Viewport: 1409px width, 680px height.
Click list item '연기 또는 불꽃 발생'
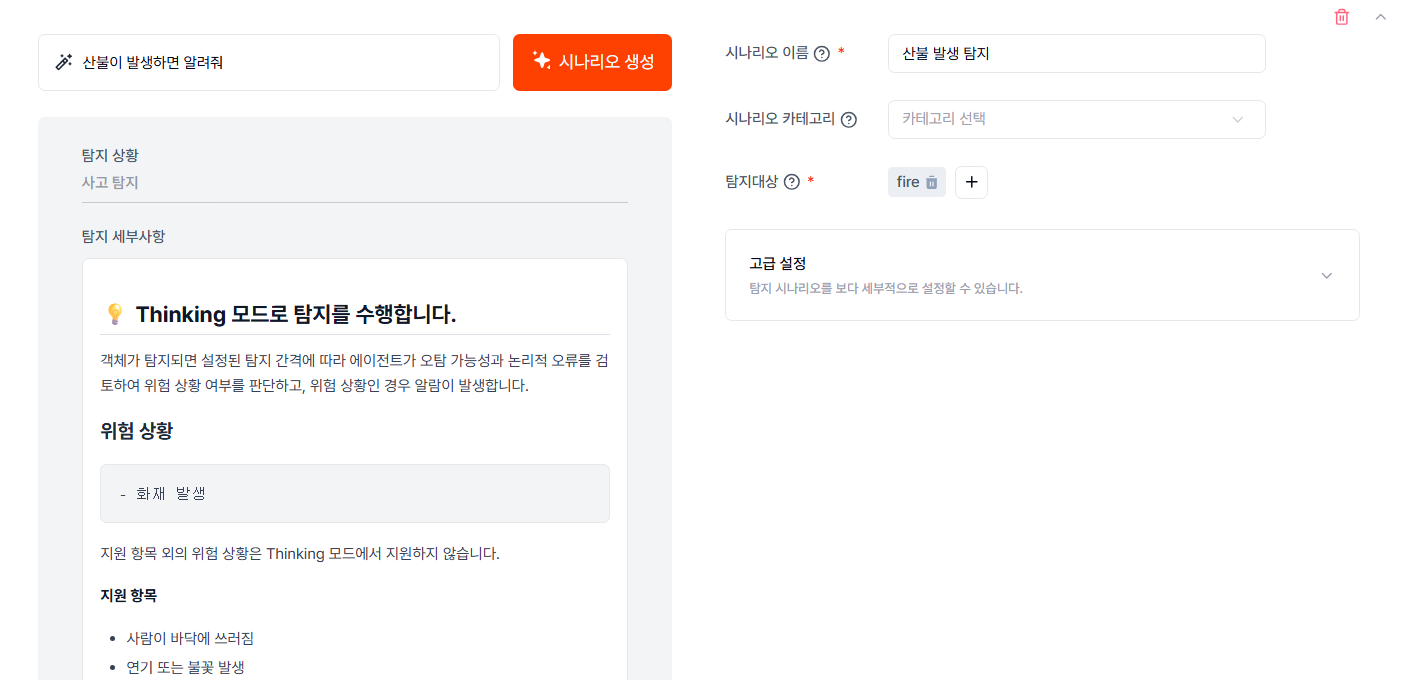point(185,667)
